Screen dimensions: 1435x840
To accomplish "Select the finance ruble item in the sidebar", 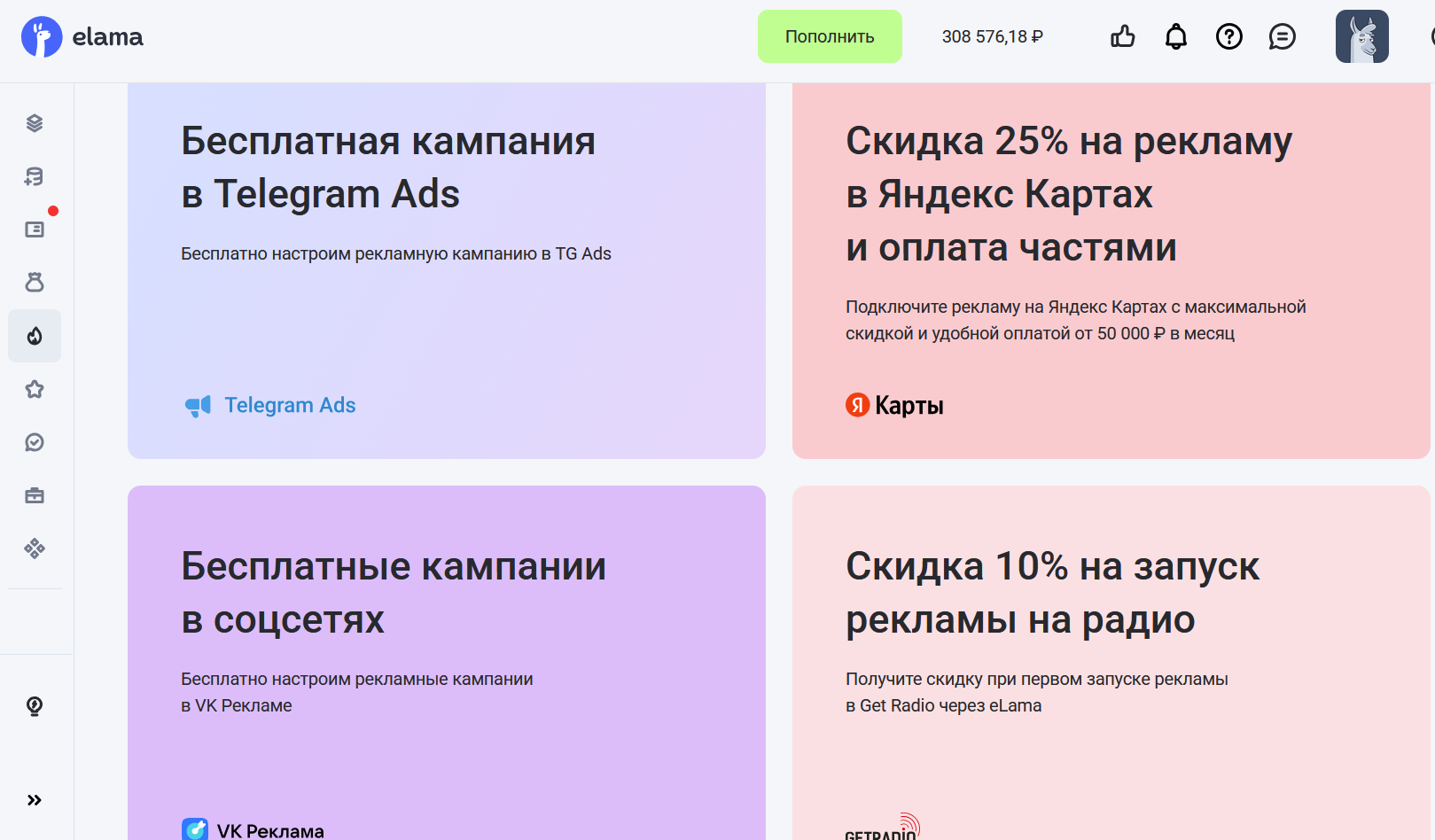I will (35, 176).
